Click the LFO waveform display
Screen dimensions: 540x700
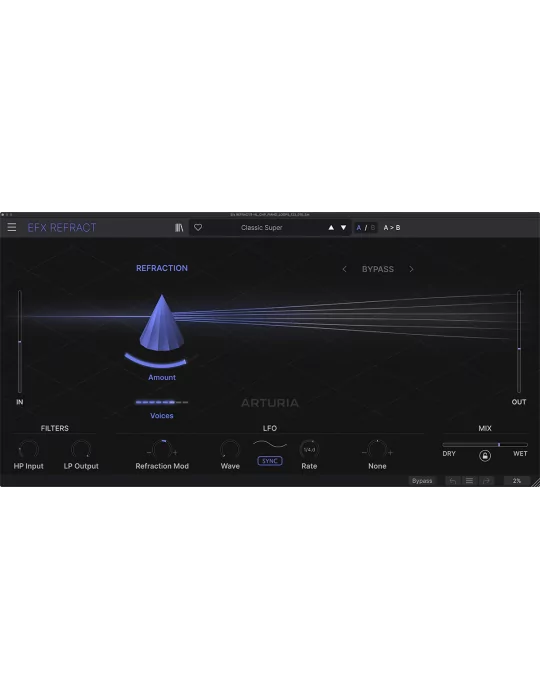(270, 444)
